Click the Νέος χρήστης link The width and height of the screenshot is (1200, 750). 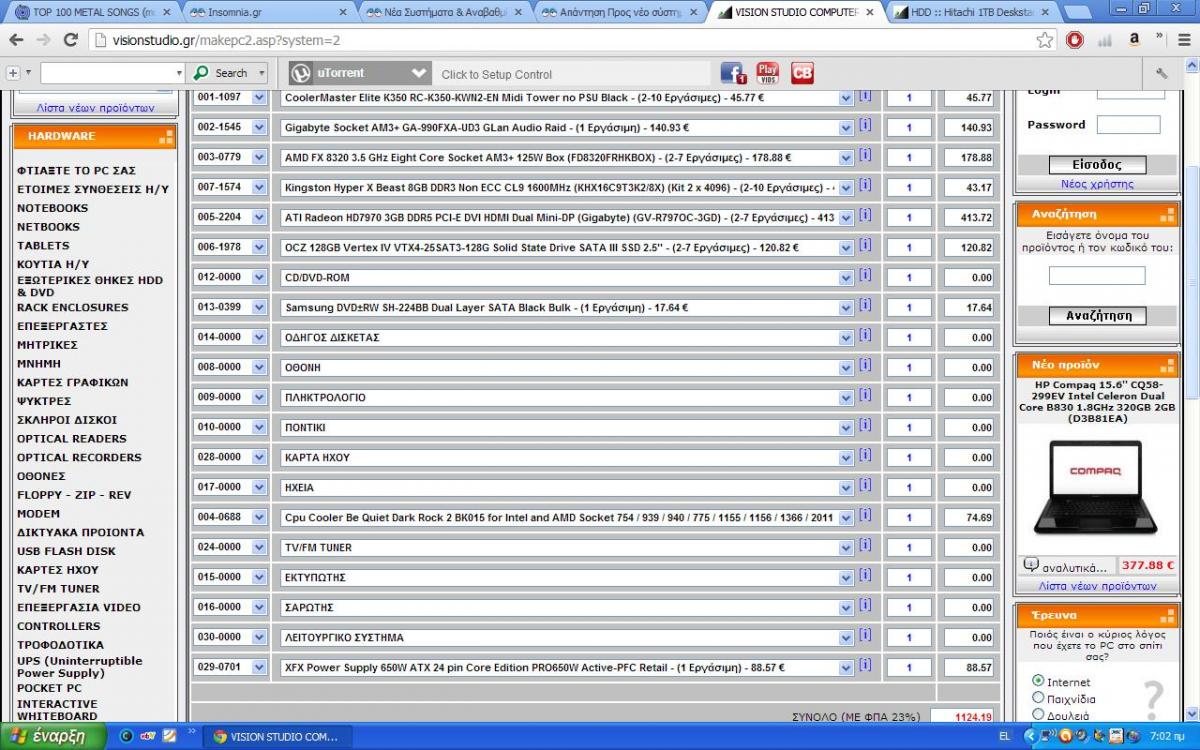point(1097,184)
